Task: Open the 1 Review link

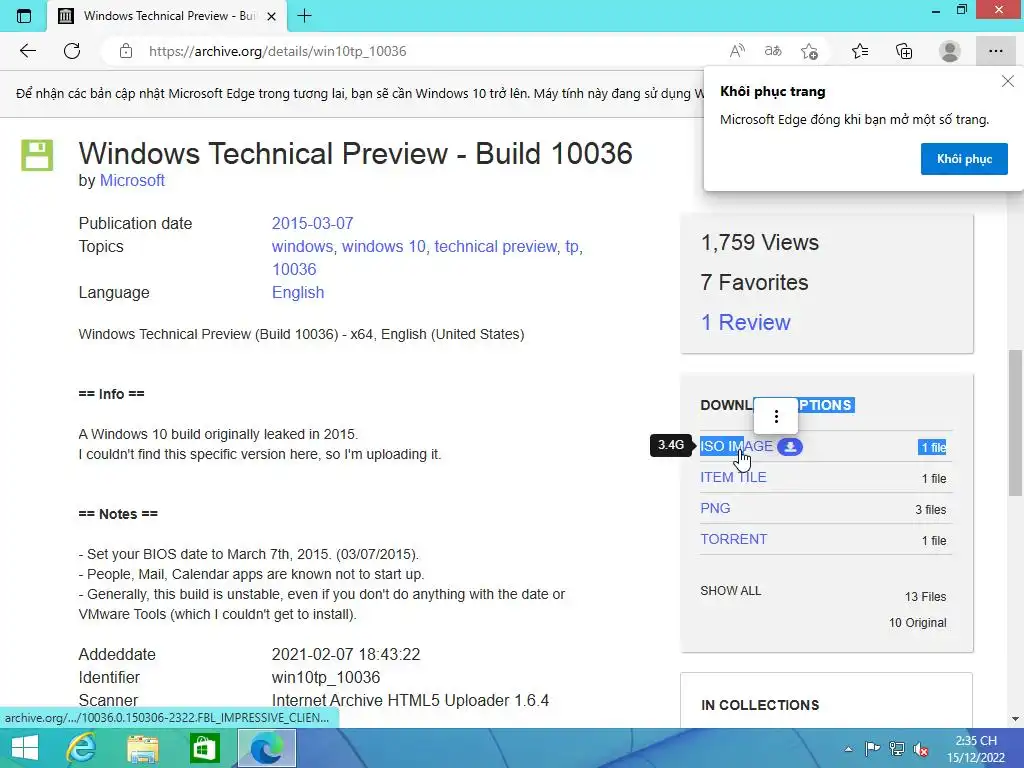Action: pos(745,322)
